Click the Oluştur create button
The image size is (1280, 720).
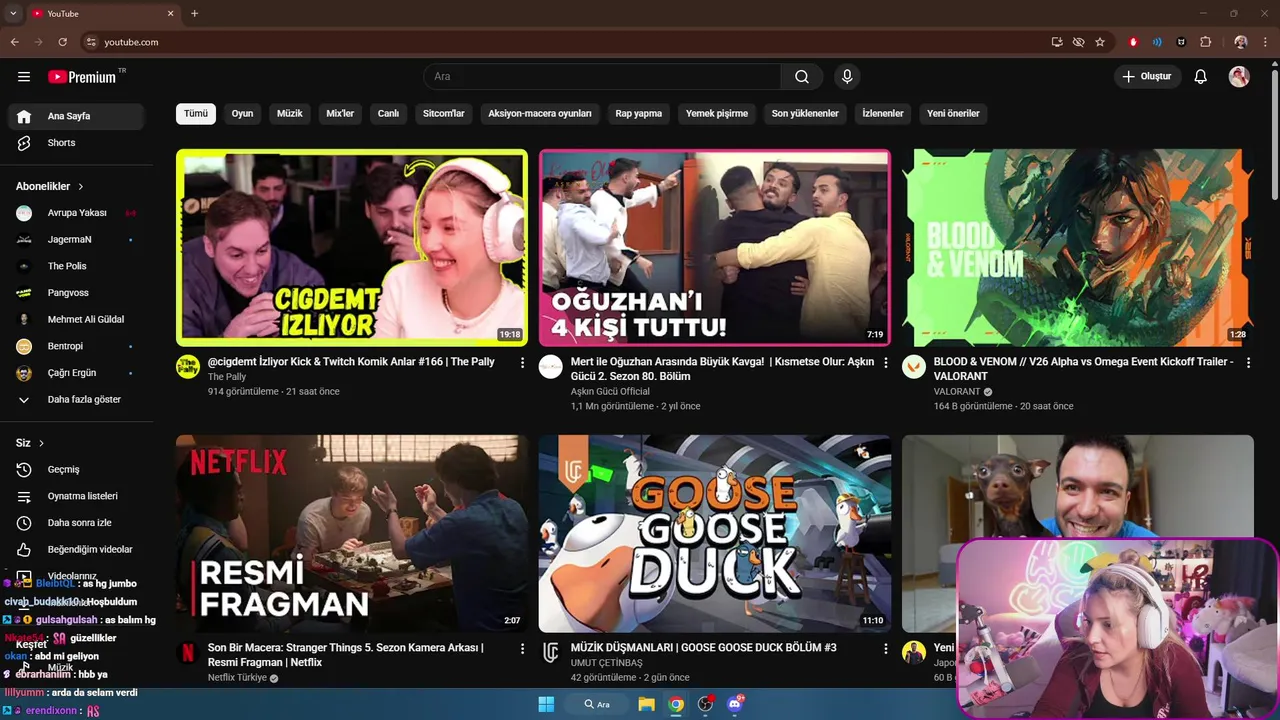tap(1147, 77)
